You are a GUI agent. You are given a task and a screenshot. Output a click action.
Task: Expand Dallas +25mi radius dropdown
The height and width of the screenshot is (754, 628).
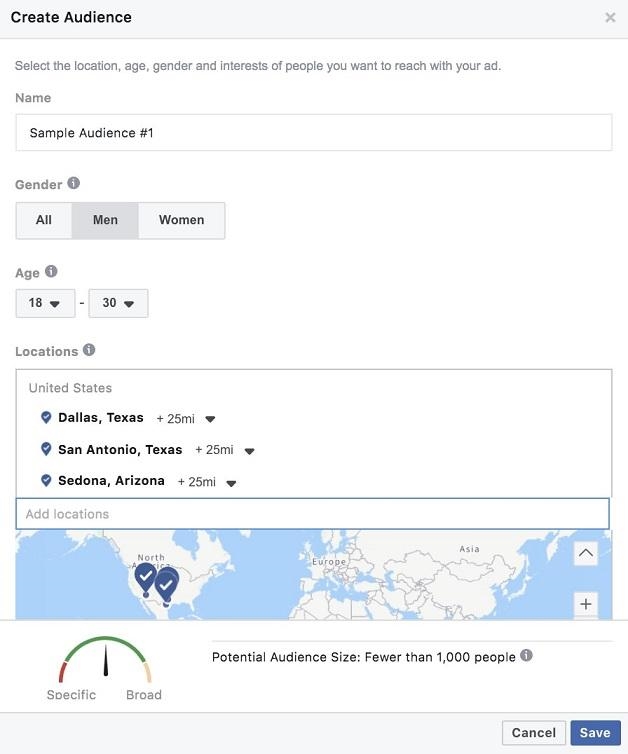pos(210,419)
